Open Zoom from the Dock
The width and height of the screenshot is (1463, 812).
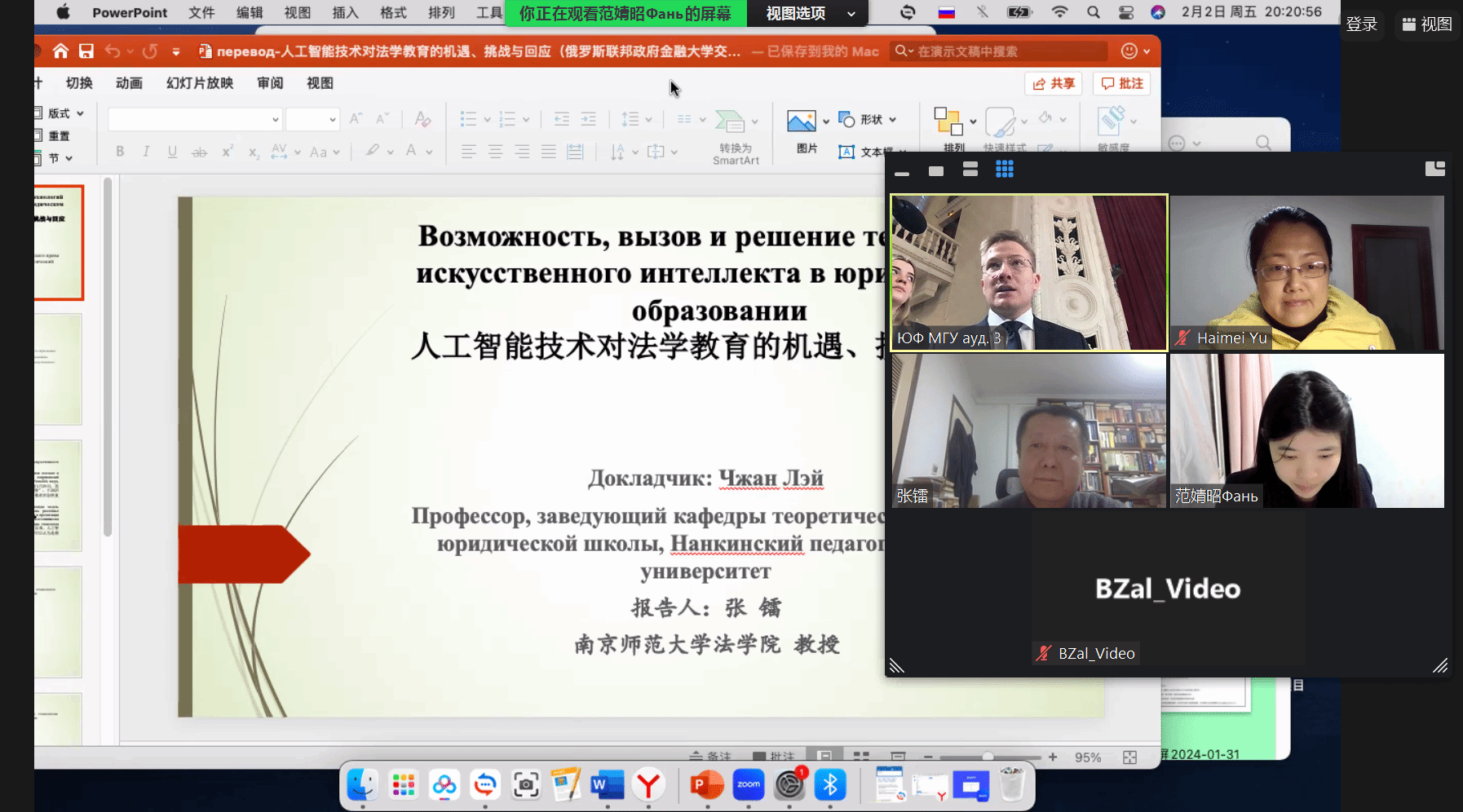(x=748, y=785)
